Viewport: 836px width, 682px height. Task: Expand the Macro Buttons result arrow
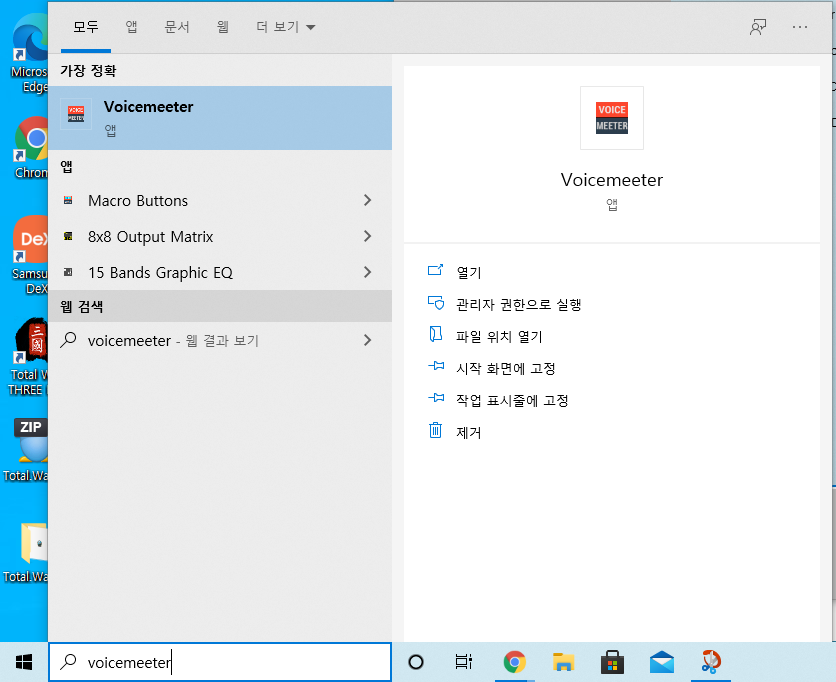(367, 200)
